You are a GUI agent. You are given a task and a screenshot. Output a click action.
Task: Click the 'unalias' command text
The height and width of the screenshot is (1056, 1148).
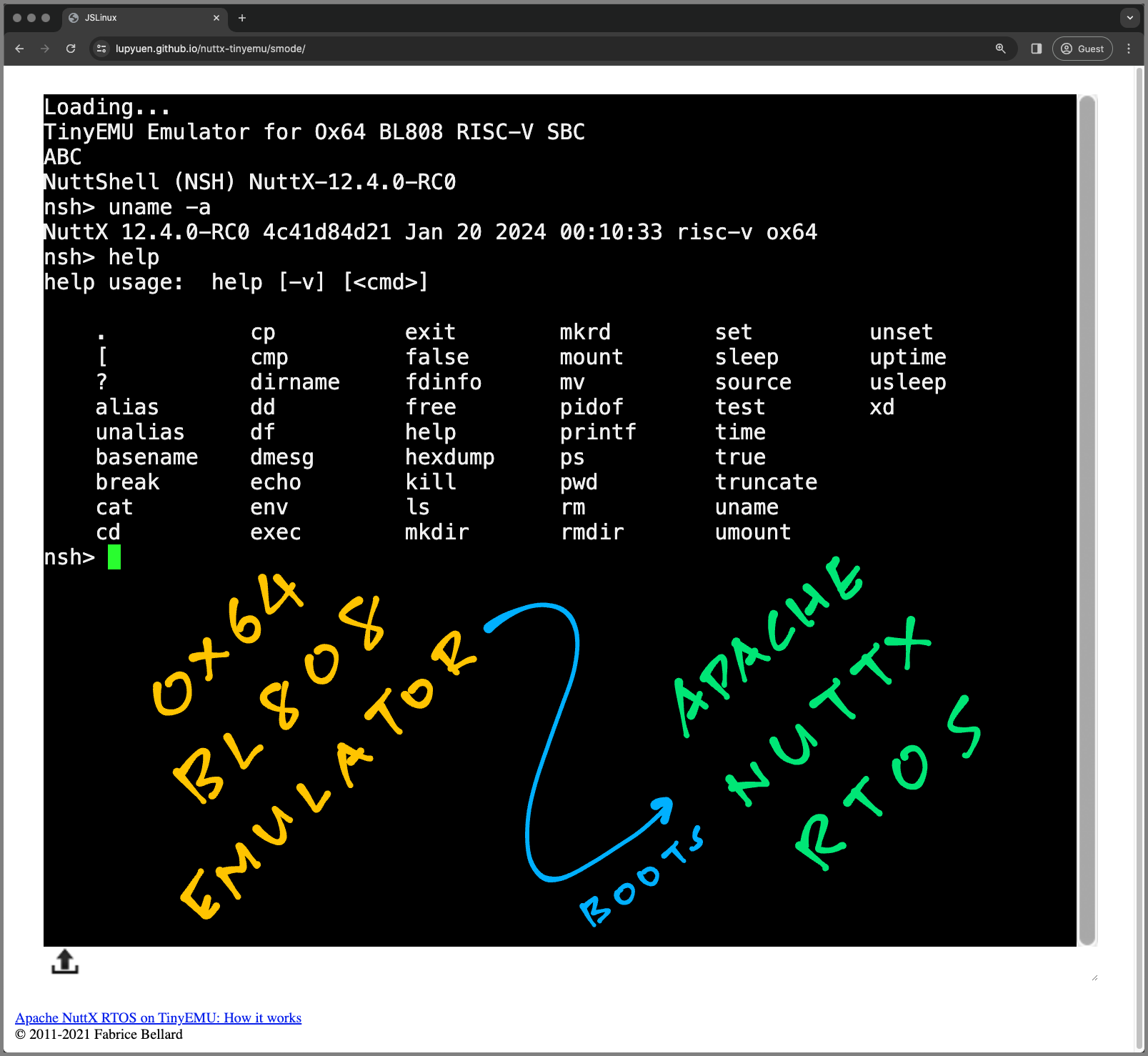click(x=140, y=432)
